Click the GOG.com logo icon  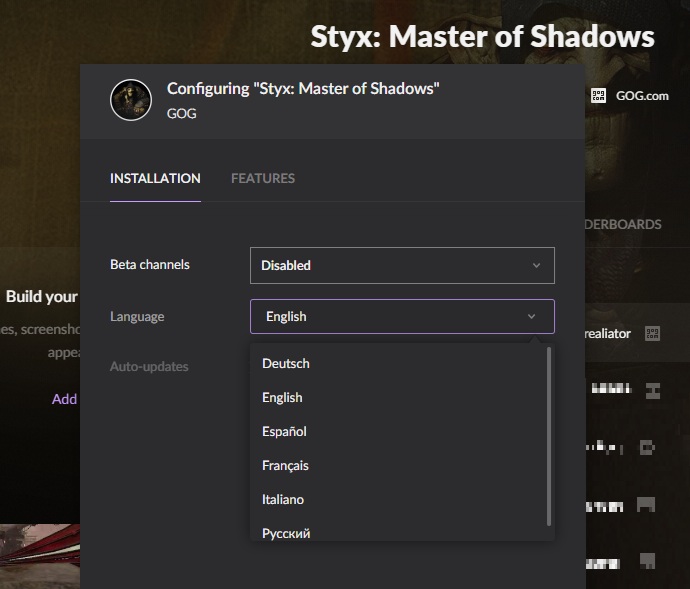click(x=598, y=96)
